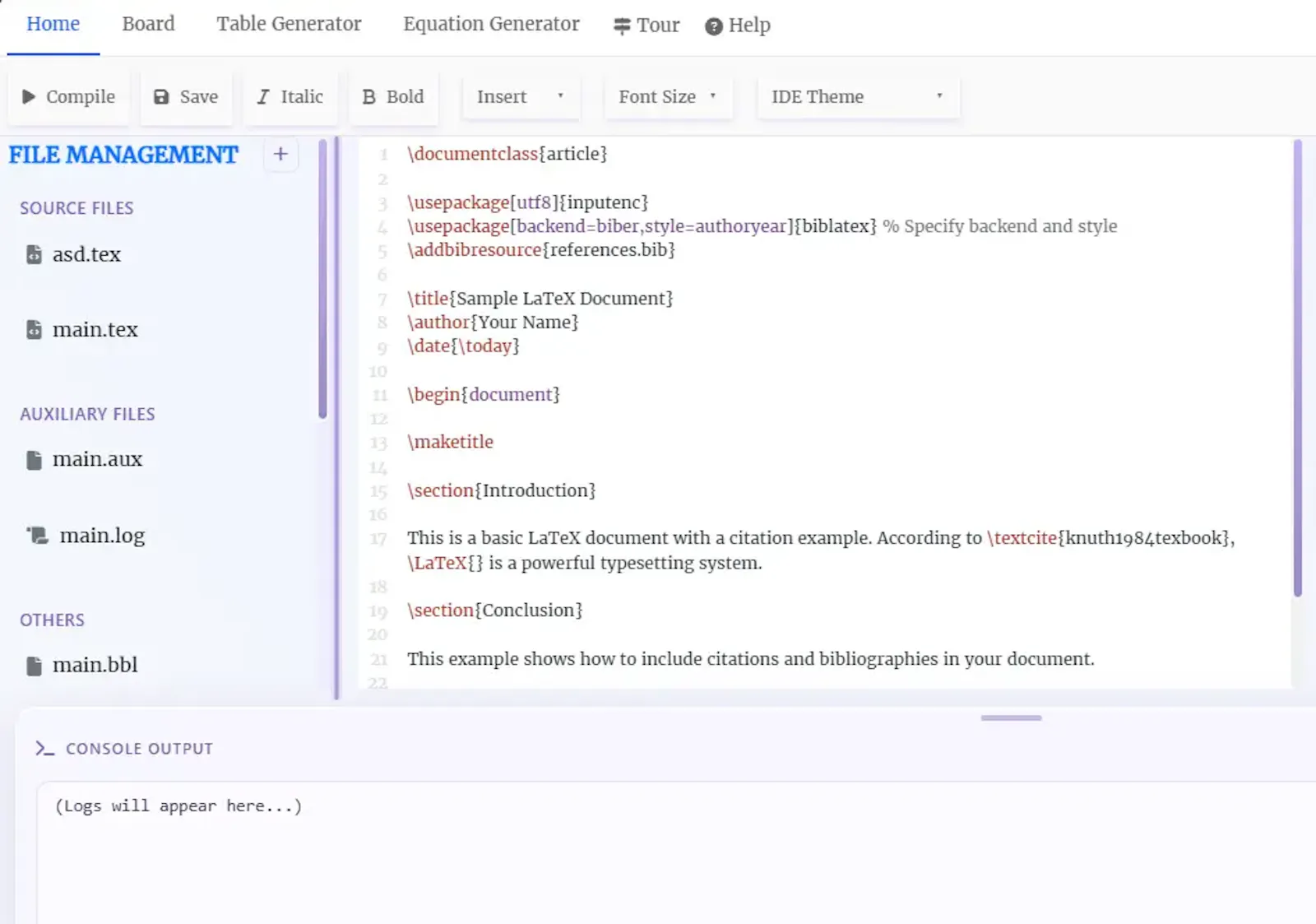This screenshot has height=924, width=1316.
Task: Click the \usepackage[utf8]{inputenc} line
Action: (x=527, y=203)
